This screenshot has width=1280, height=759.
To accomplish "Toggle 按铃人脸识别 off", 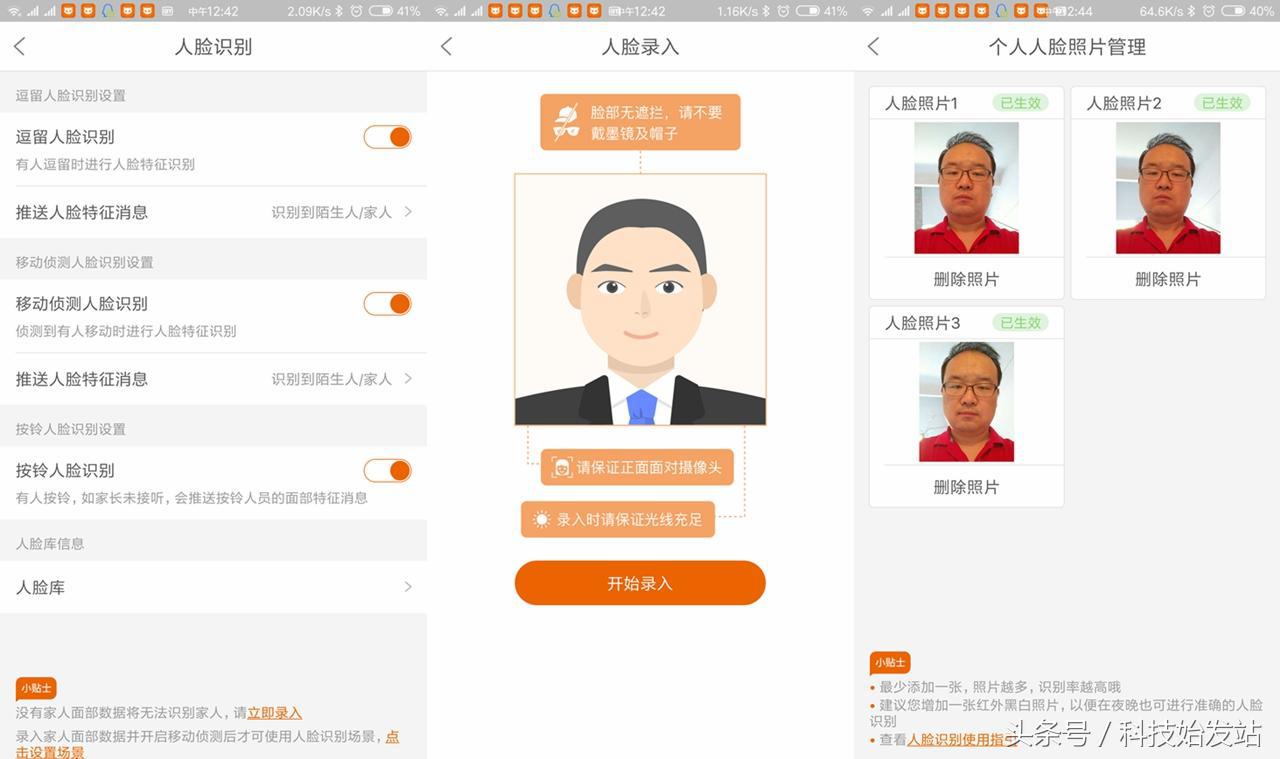I will [387, 470].
